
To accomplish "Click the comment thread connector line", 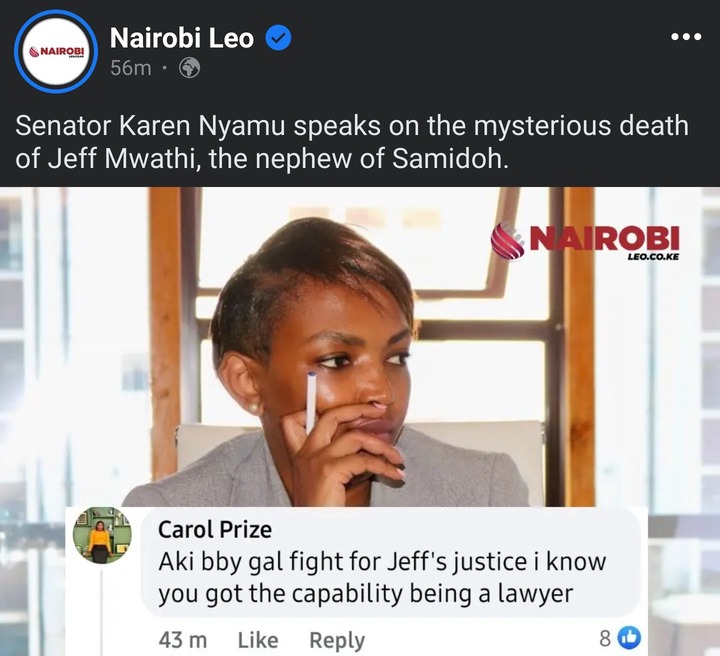I will point(101,612).
